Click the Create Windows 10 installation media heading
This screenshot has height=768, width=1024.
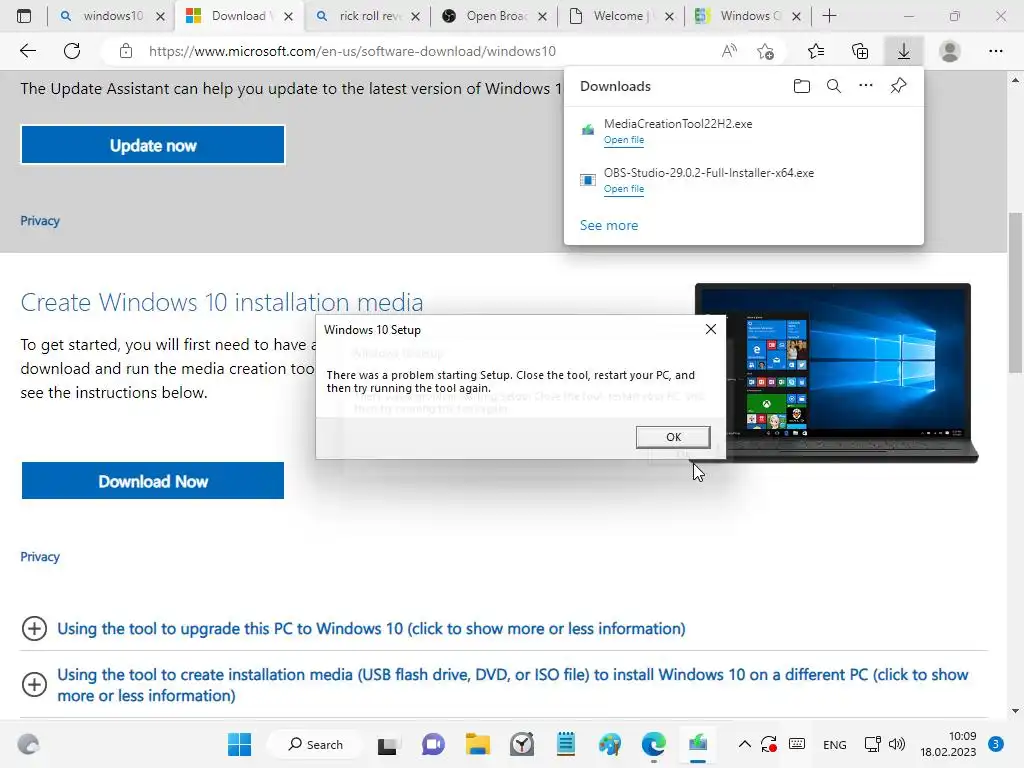pos(222,302)
